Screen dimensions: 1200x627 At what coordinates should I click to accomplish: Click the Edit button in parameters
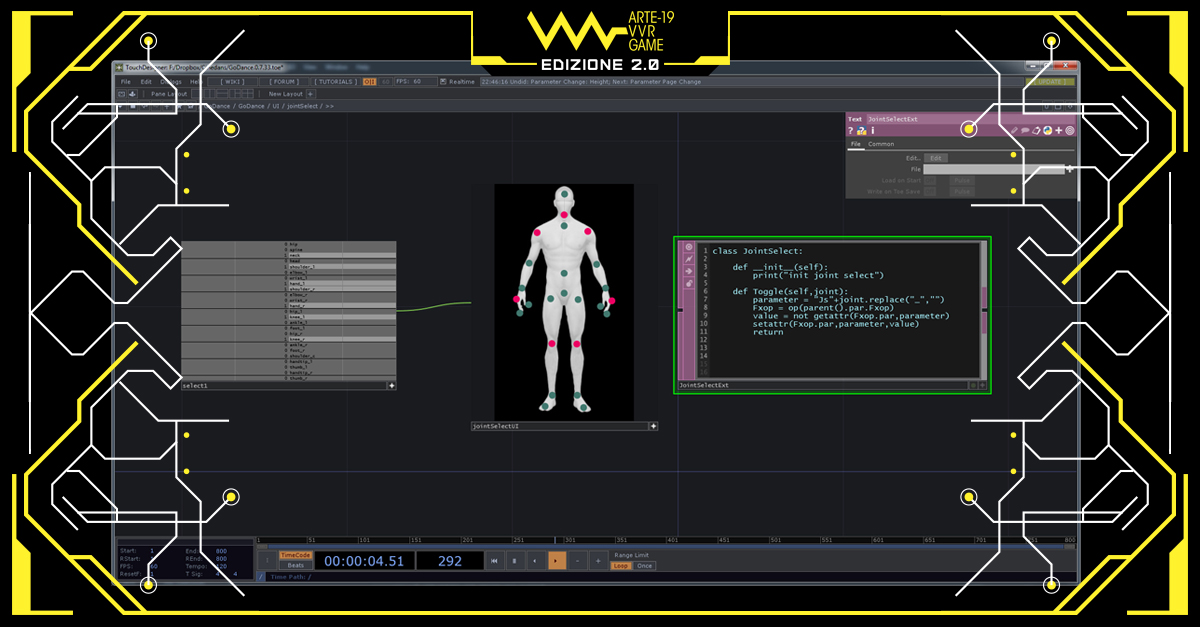[x=935, y=158]
